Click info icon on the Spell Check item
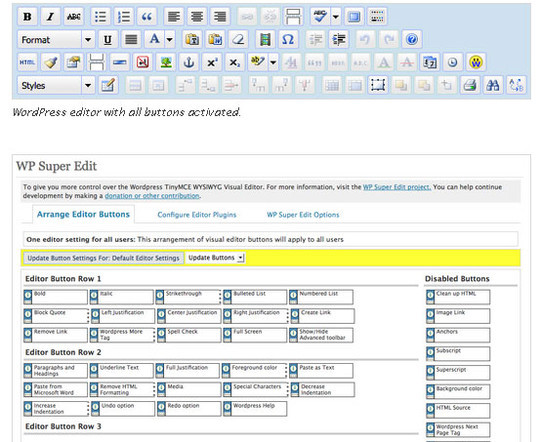This screenshot has width=540, height=442. [160, 334]
